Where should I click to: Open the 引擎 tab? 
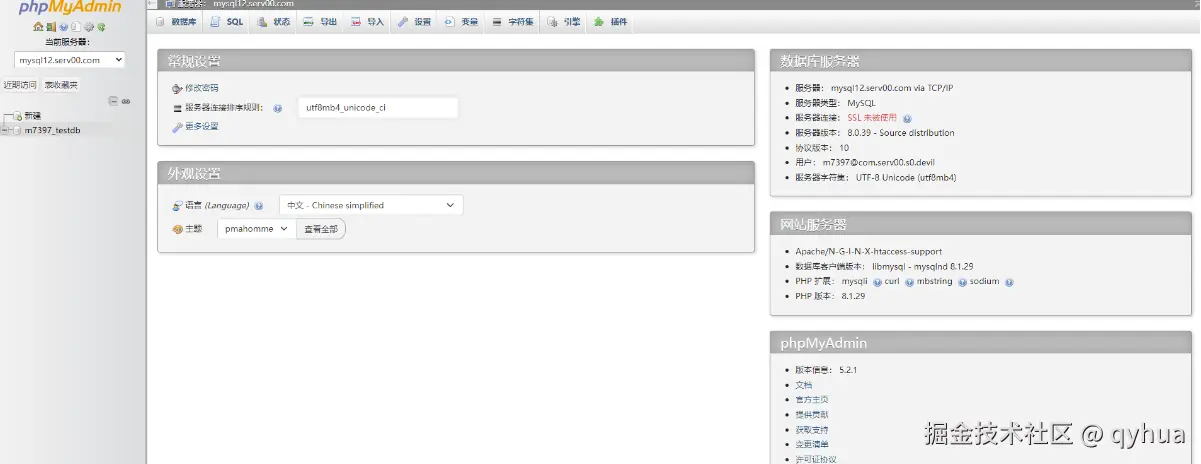pos(563,21)
